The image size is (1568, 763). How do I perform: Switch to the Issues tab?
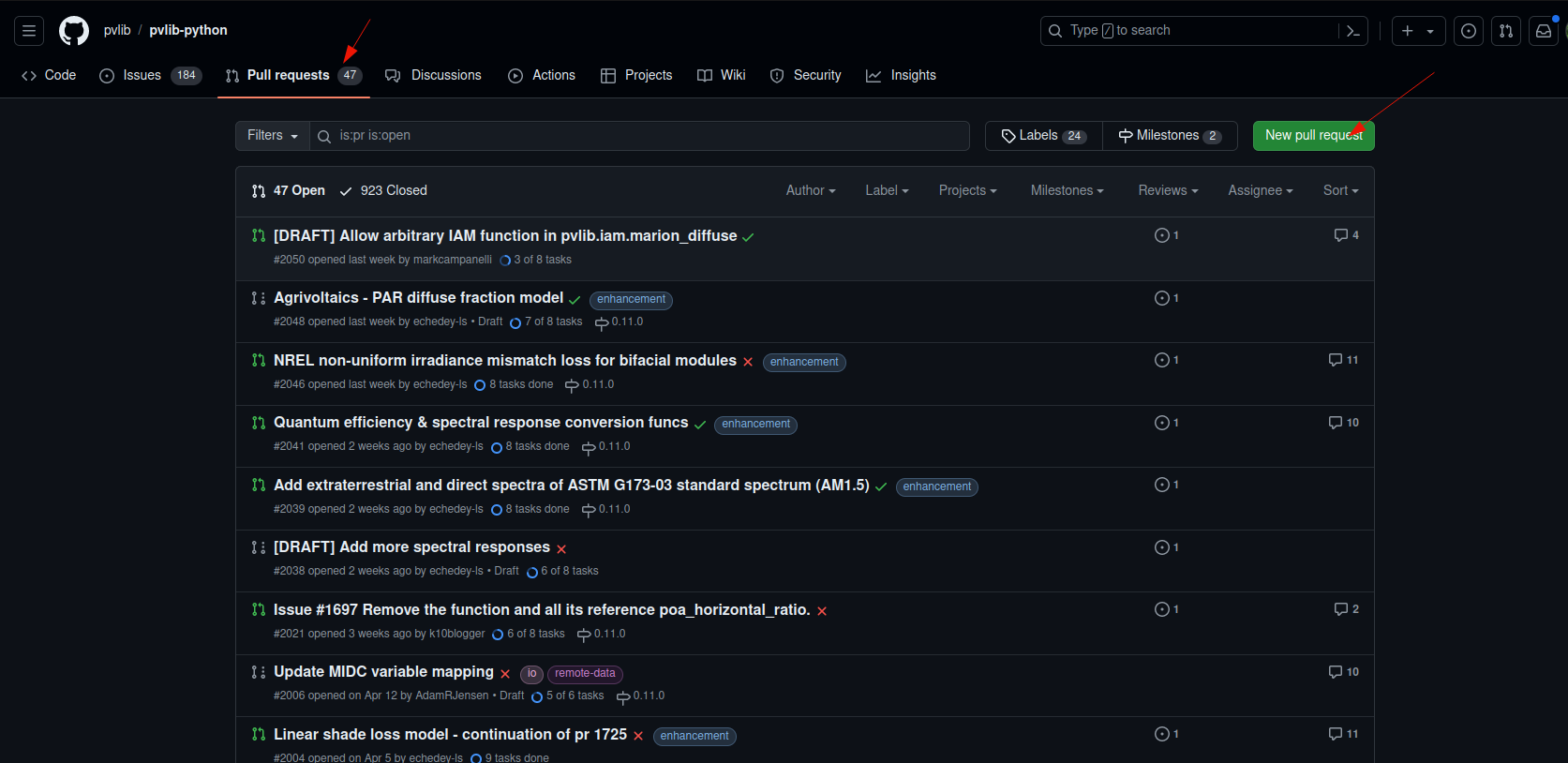click(x=150, y=76)
